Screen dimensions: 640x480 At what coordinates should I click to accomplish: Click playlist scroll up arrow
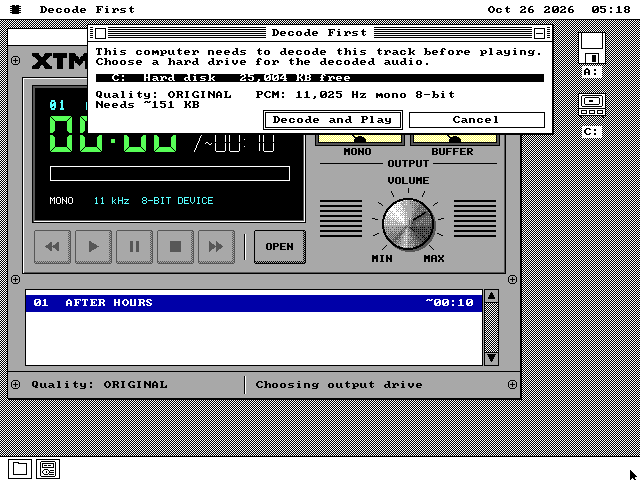click(x=491, y=296)
